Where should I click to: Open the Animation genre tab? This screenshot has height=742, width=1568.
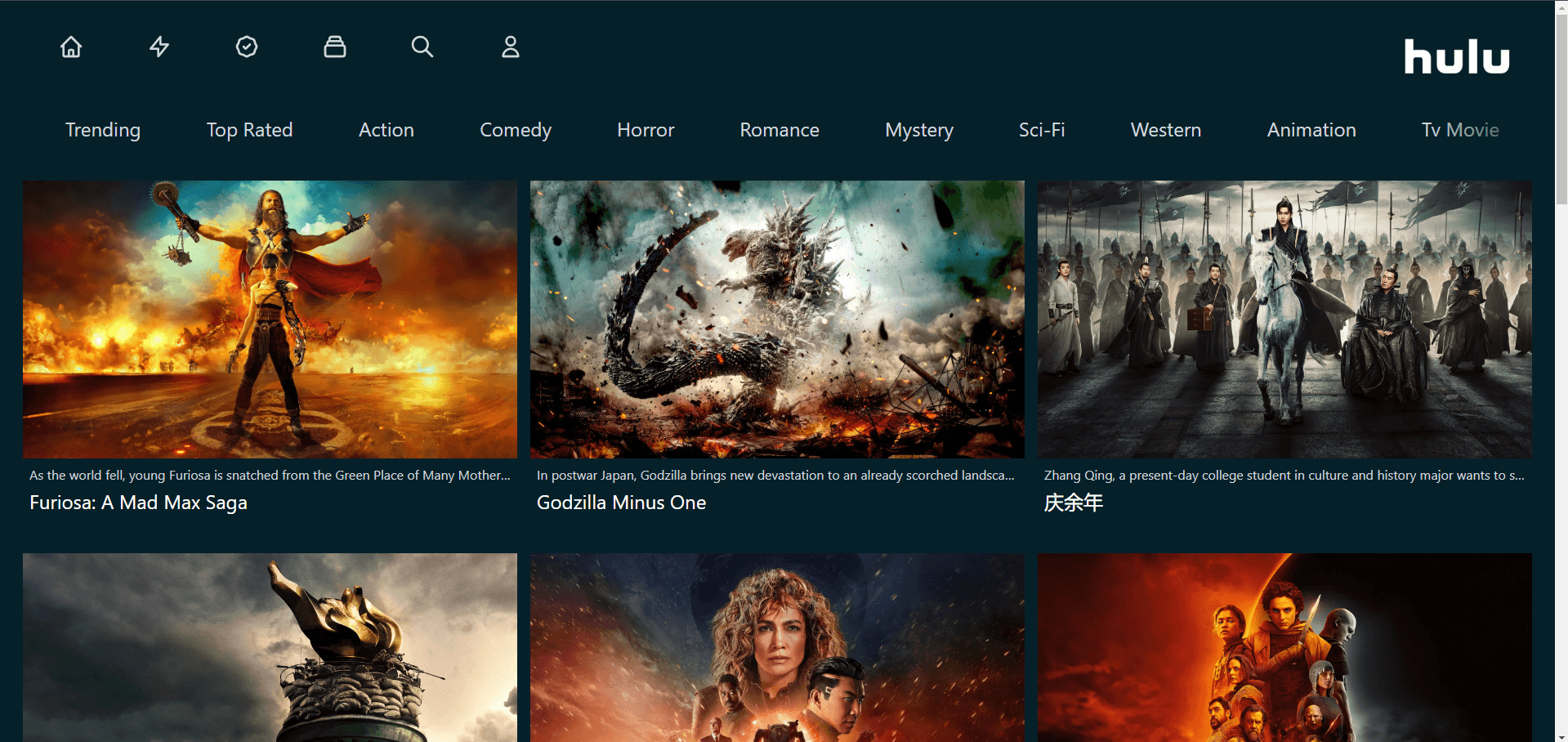pyautogui.click(x=1311, y=130)
